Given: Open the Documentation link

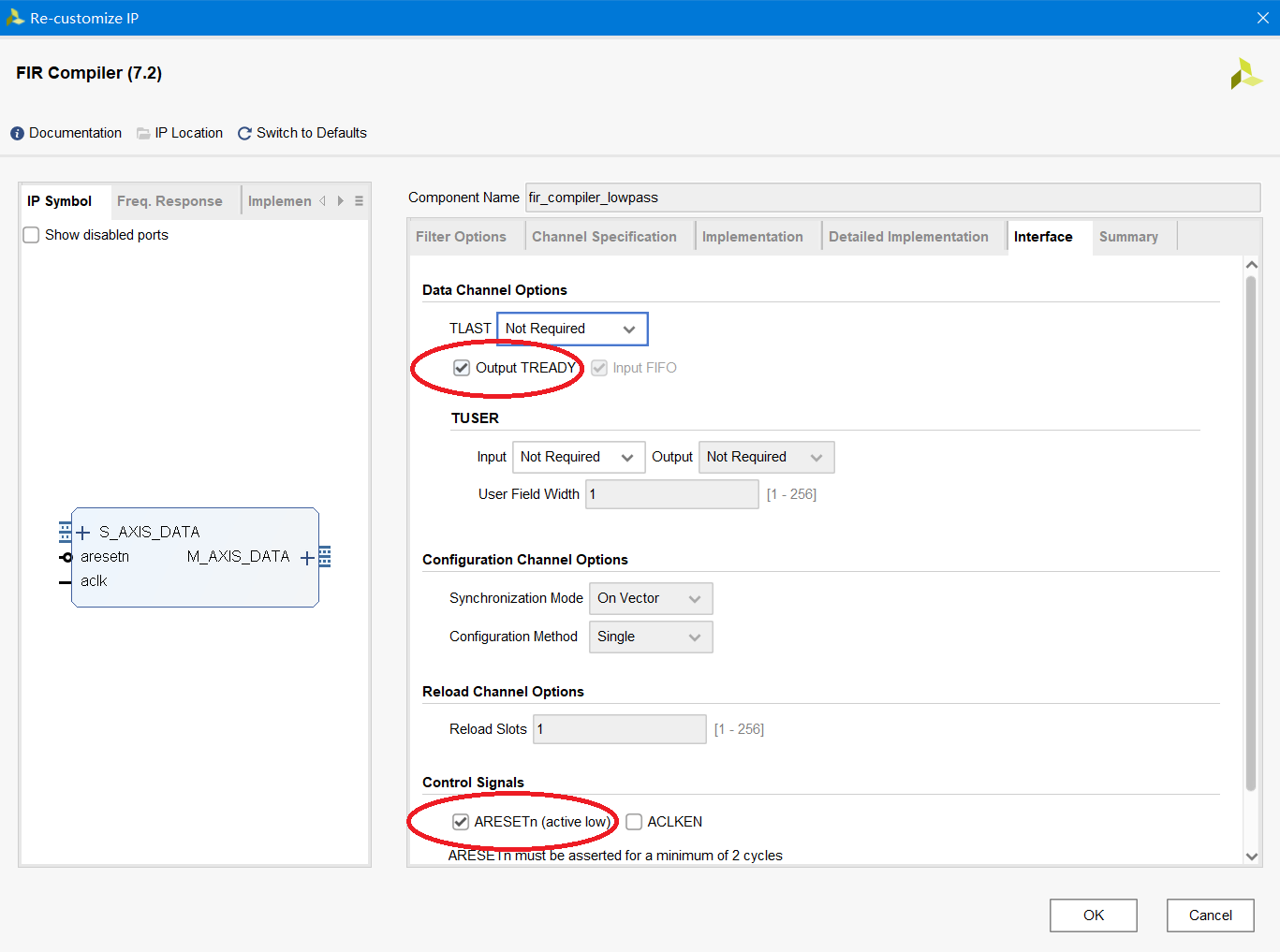Looking at the screenshot, I should pyautogui.click(x=75, y=133).
